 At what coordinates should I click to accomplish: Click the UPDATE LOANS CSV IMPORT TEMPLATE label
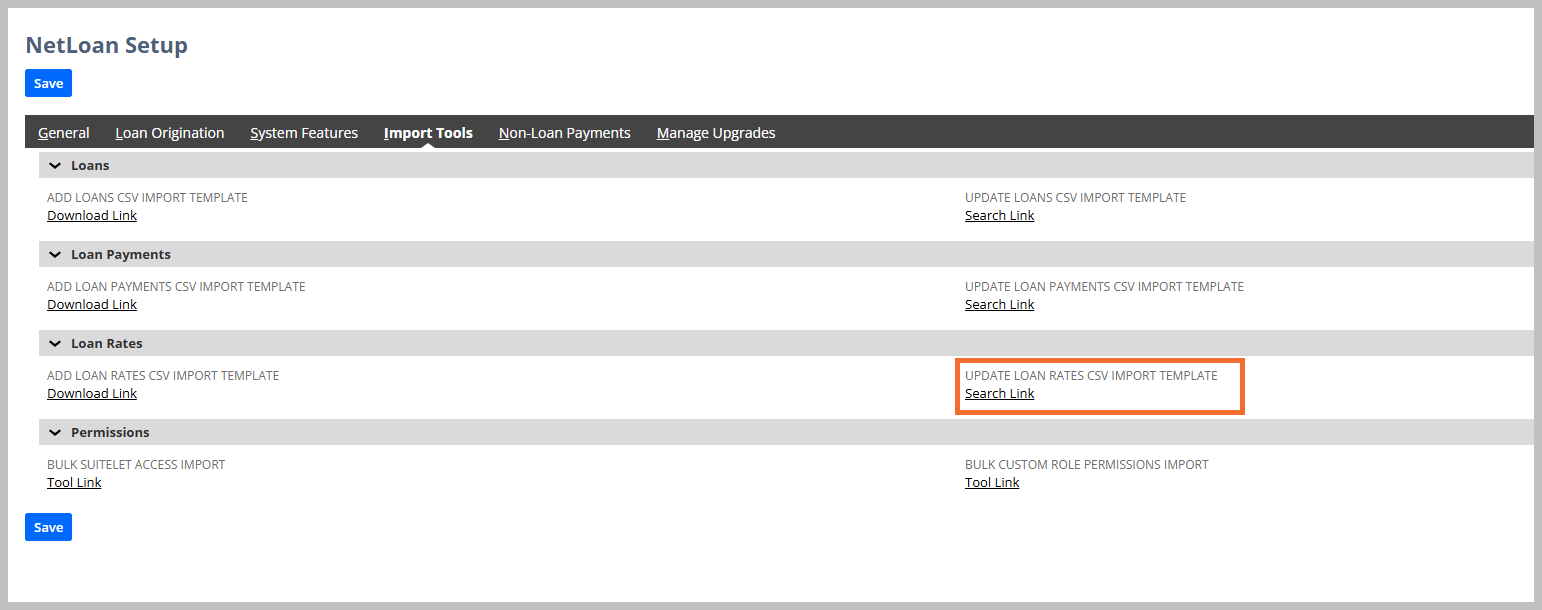[x=1075, y=197]
